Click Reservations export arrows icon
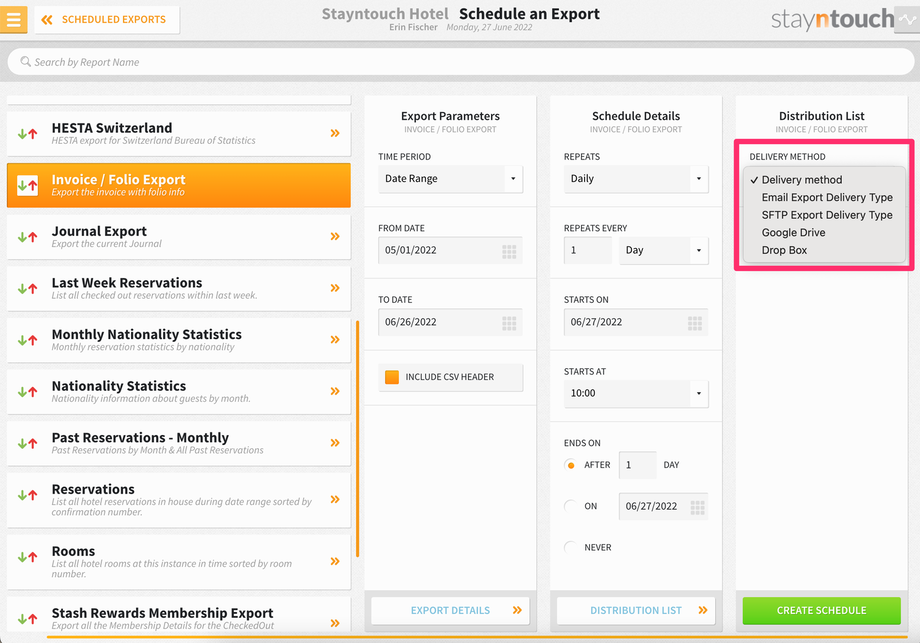Image resolution: width=920 pixels, height=643 pixels. click(28, 495)
